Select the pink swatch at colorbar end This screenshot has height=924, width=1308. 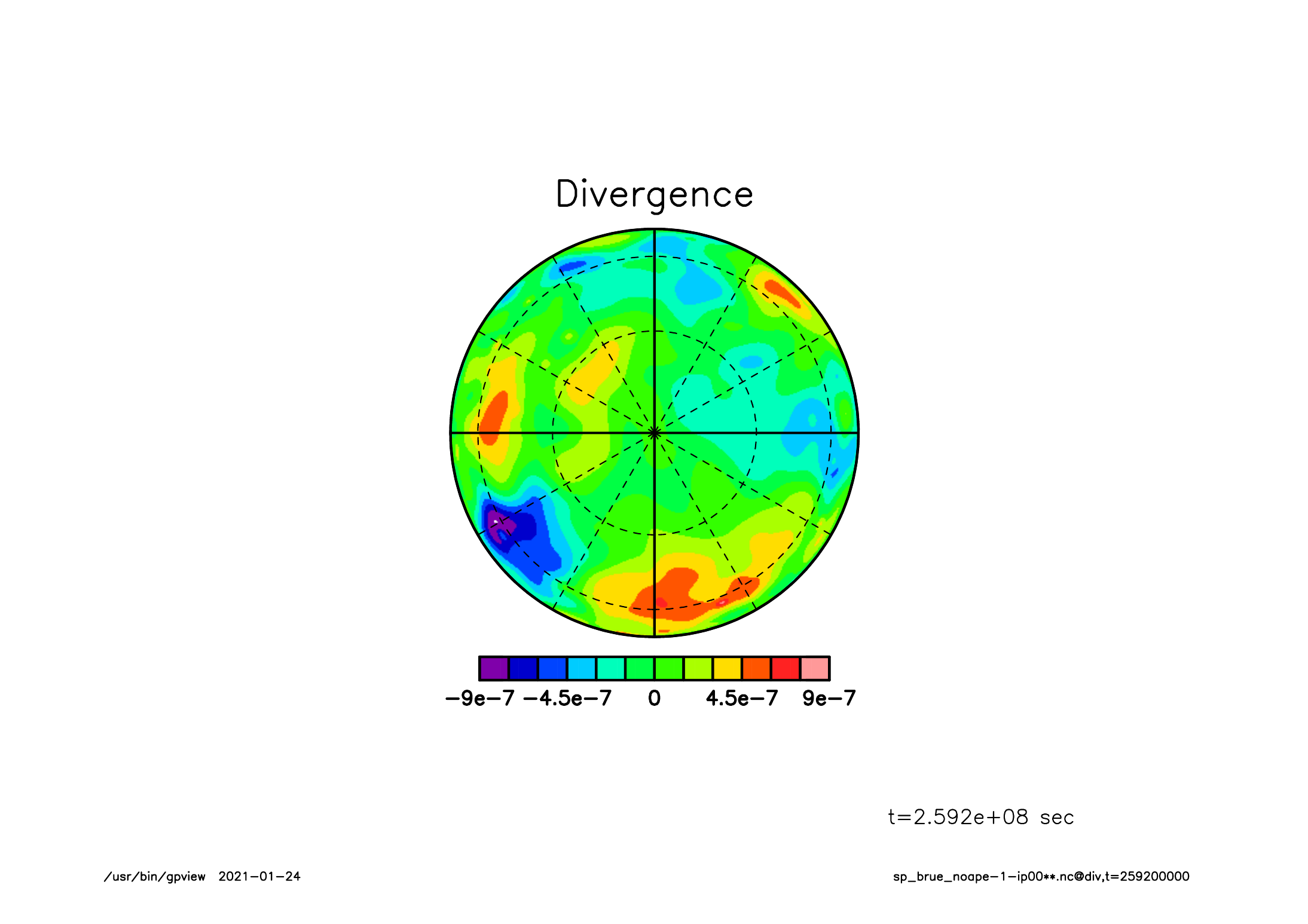pos(815,668)
